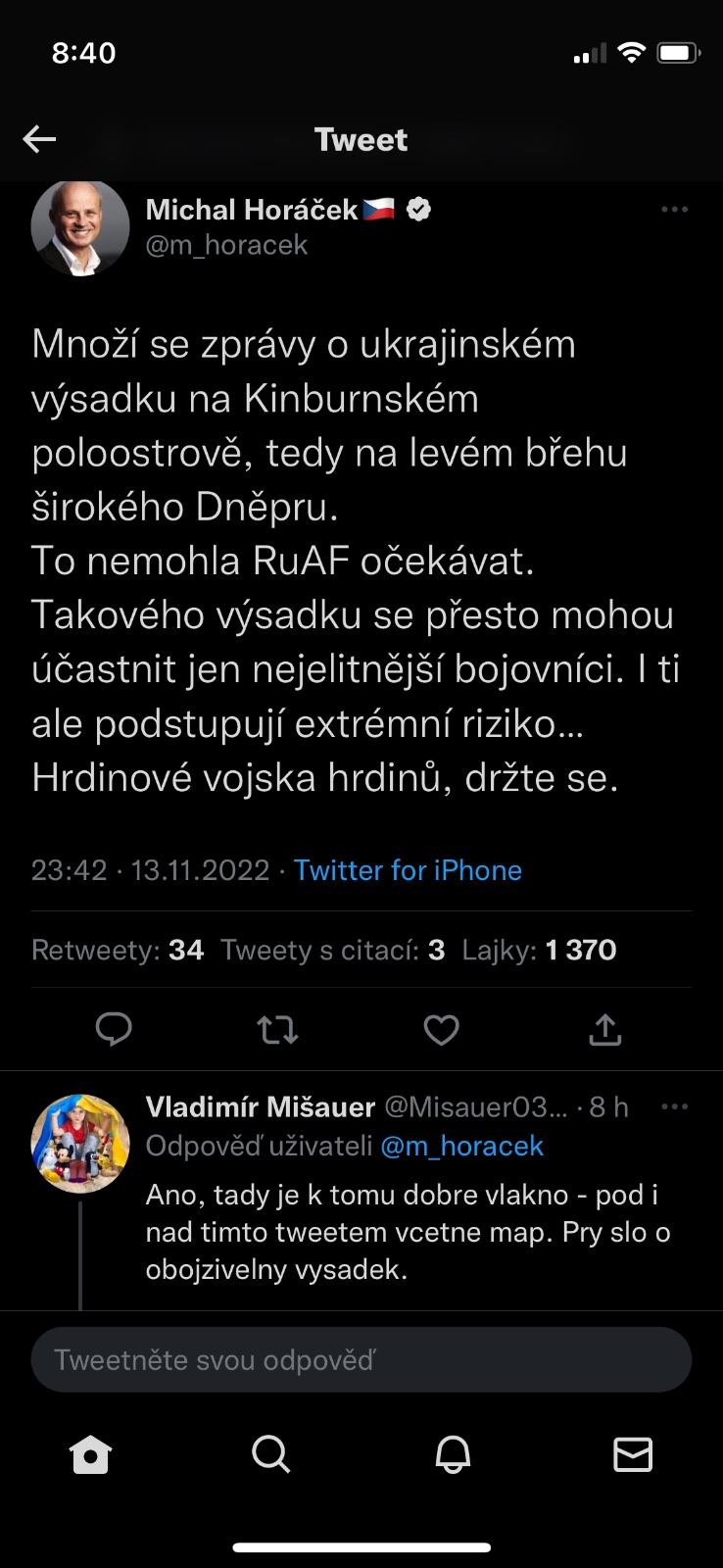Tap the back arrow
723x1568 pixels.
[x=39, y=139]
